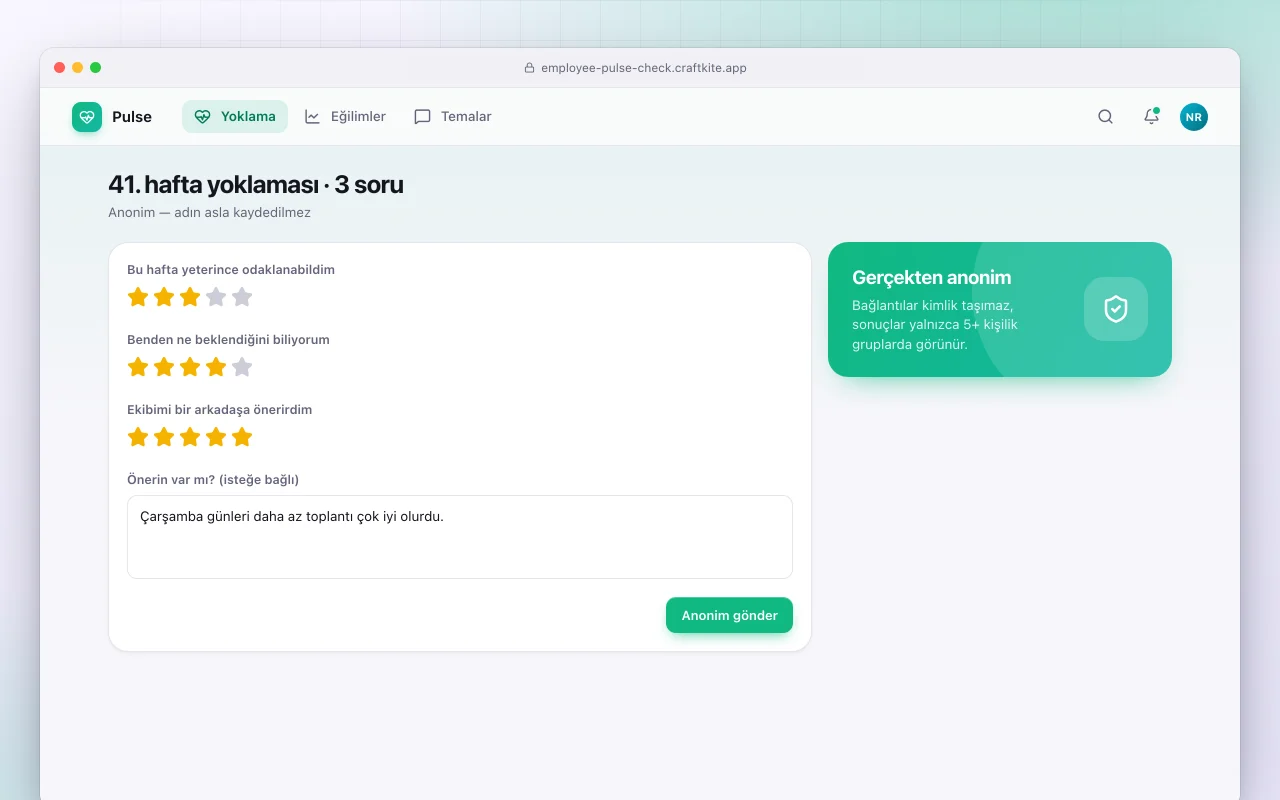Click label 'Önerin var mı? (isteğe bağlı)'
Image resolution: width=1280 pixels, height=800 pixels.
tap(213, 480)
